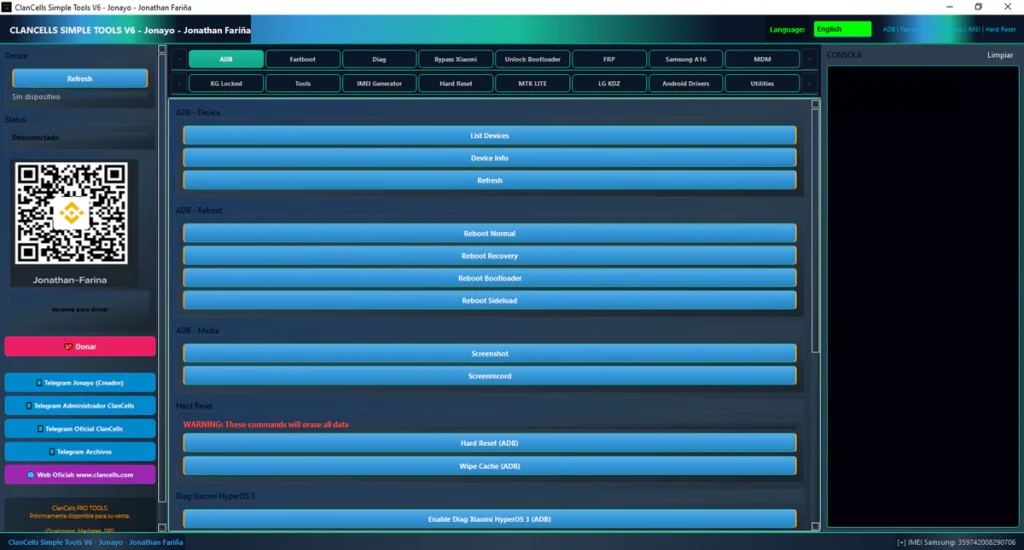Click Limpiar to clear the console
1024x550 pixels.
coord(999,55)
